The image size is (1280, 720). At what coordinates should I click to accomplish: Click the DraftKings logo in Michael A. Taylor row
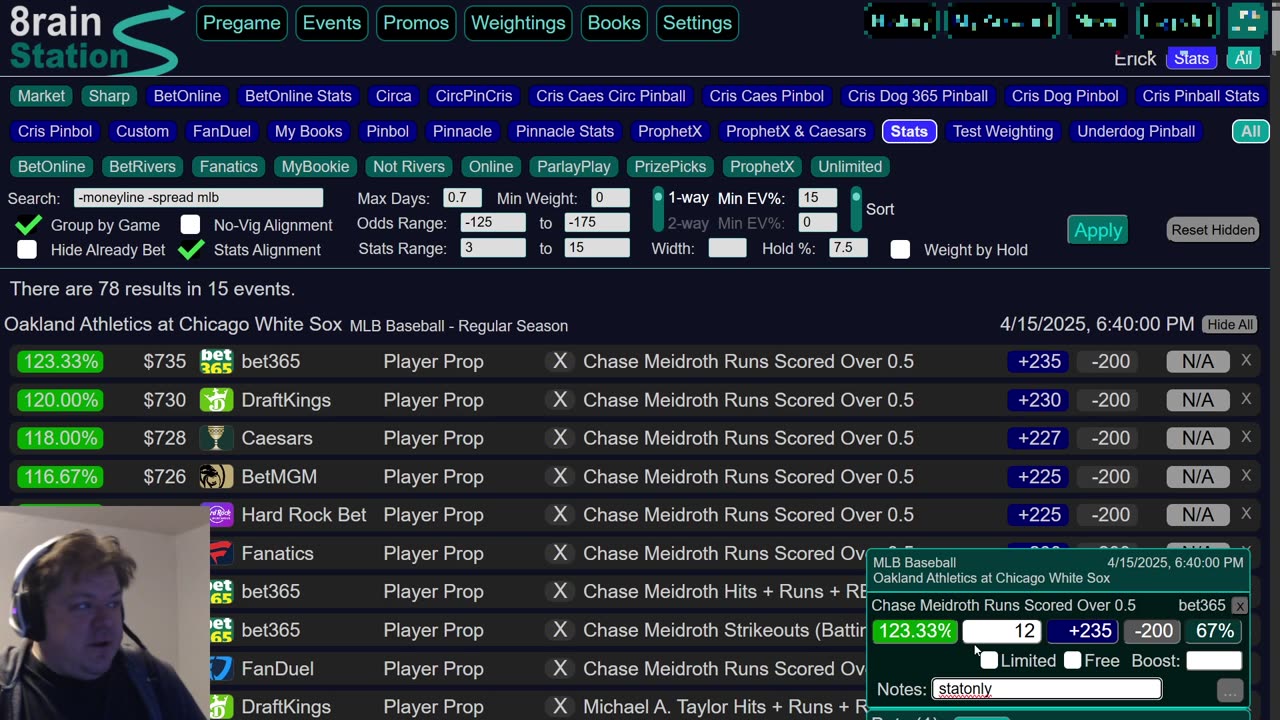coord(221,706)
